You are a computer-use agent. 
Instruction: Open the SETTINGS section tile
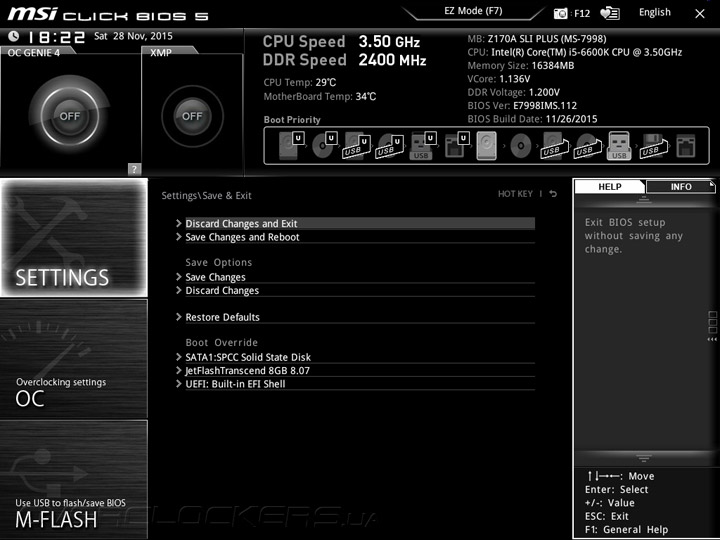74,237
